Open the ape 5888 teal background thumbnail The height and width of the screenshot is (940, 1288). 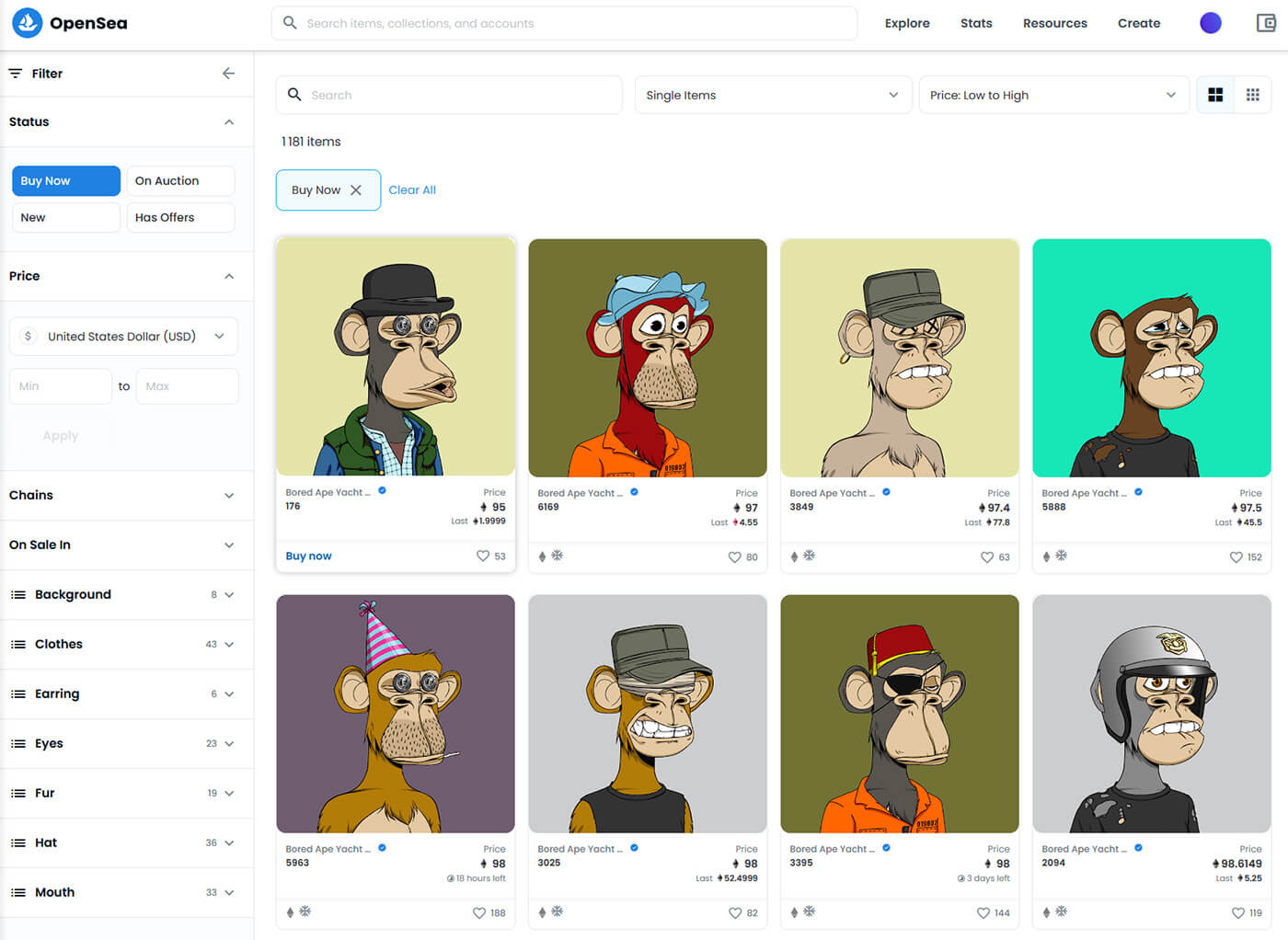(x=1152, y=358)
